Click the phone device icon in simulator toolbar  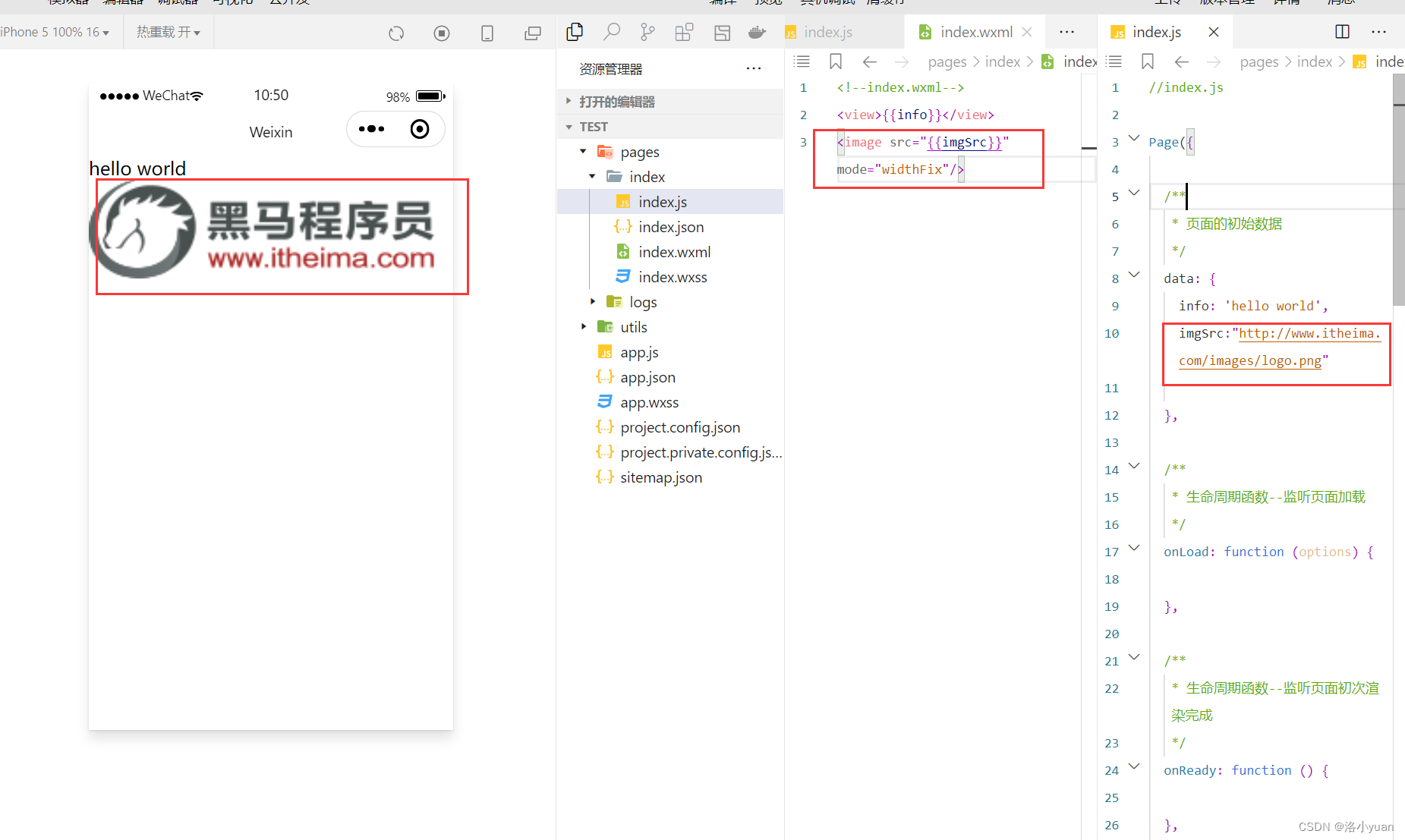click(x=487, y=33)
